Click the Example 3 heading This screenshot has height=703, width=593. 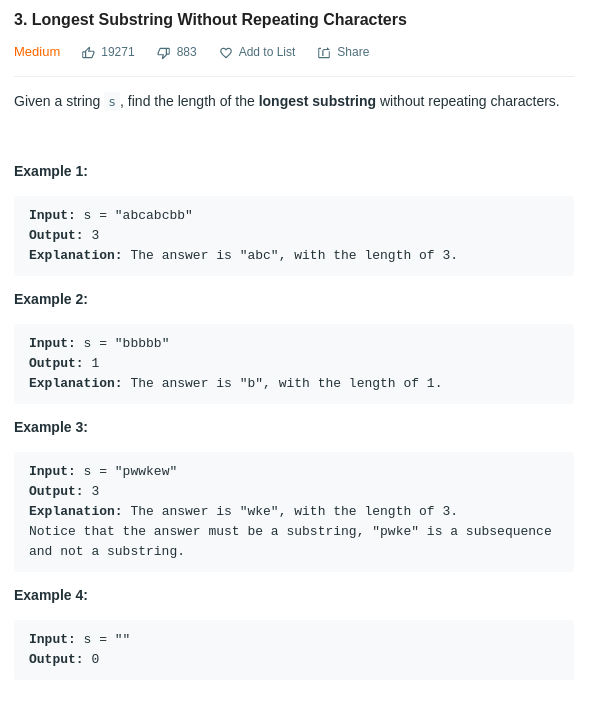coord(51,427)
